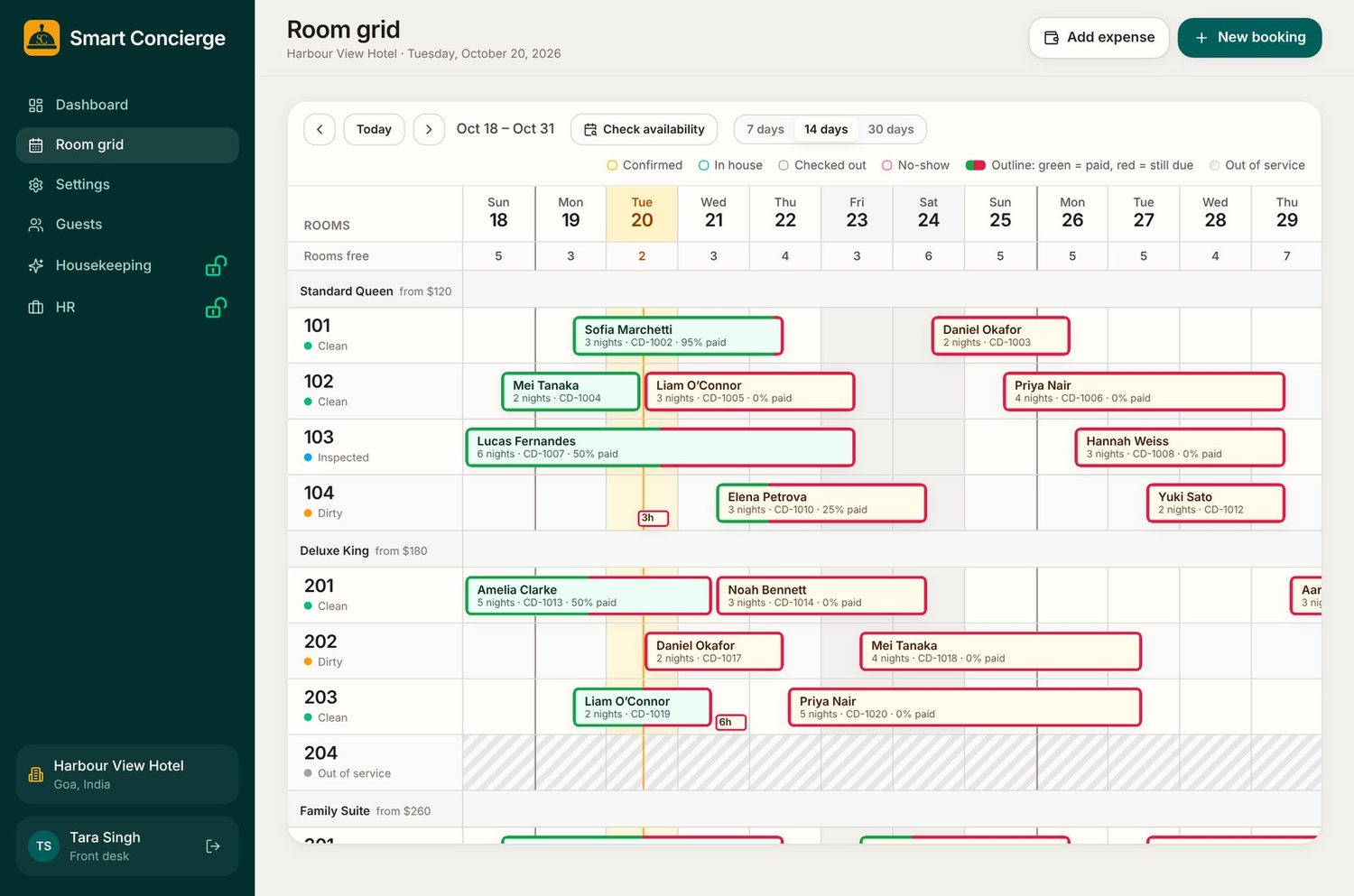The height and width of the screenshot is (896, 1354).
Task: Jump to Today in the grid
Action: 374,129
